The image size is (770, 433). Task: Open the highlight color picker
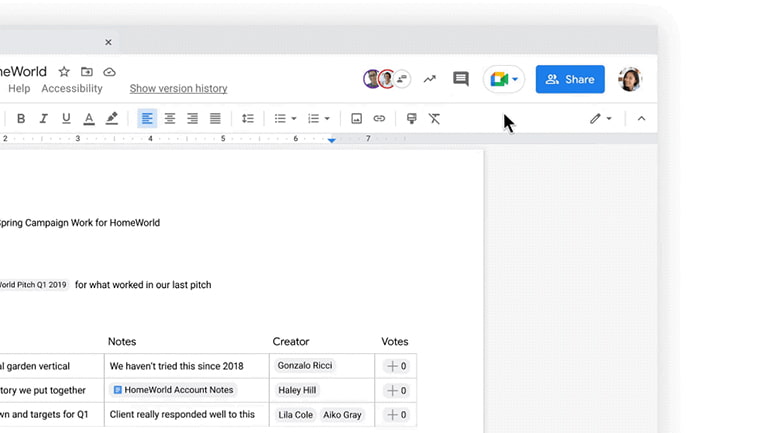pyautogui.click(x=112, y=118)
